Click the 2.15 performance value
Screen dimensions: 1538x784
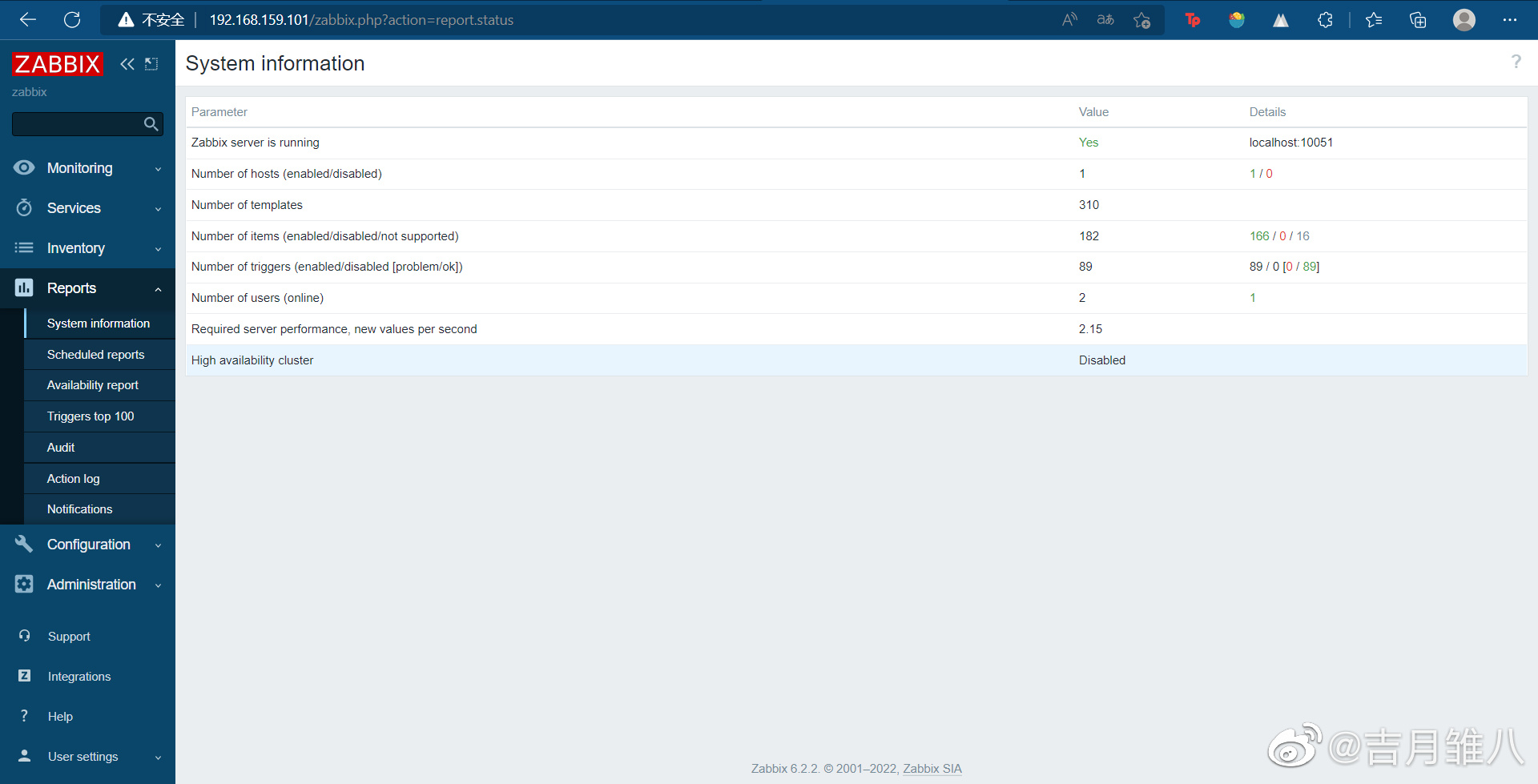1090,329
